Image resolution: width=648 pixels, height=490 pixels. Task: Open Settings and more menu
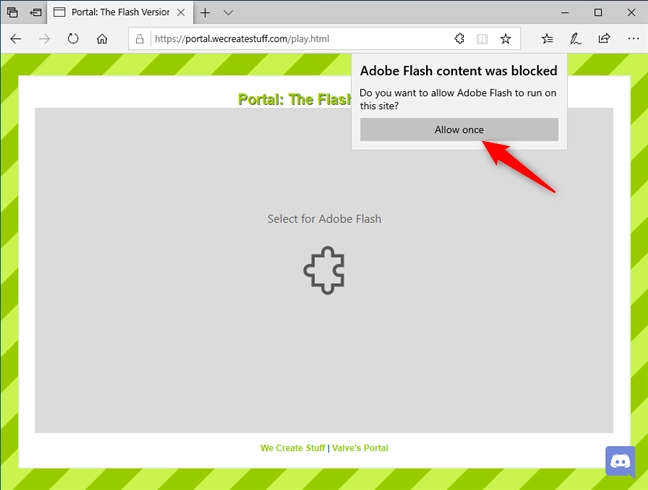633,39
